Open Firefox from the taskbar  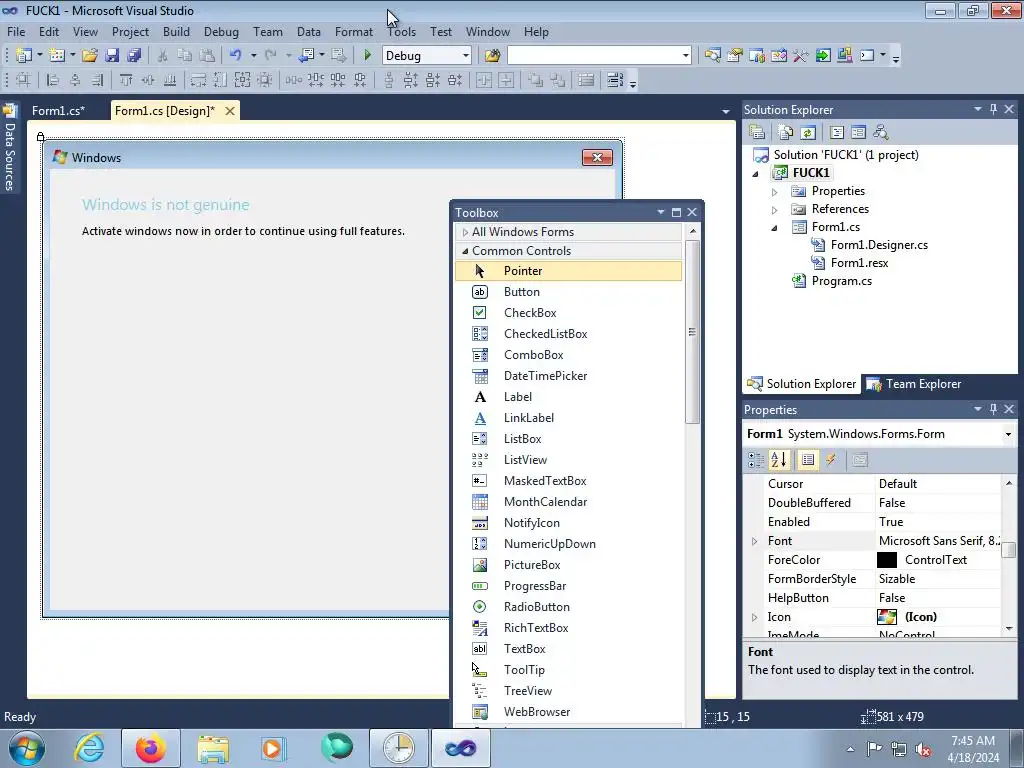coord(150,748)
